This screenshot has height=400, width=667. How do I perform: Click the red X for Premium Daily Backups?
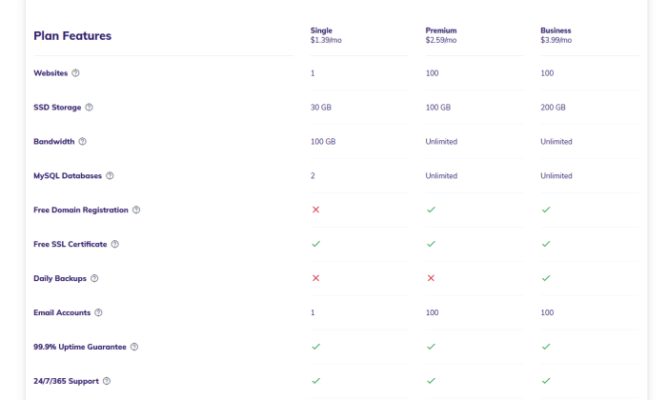pos(431,278)
